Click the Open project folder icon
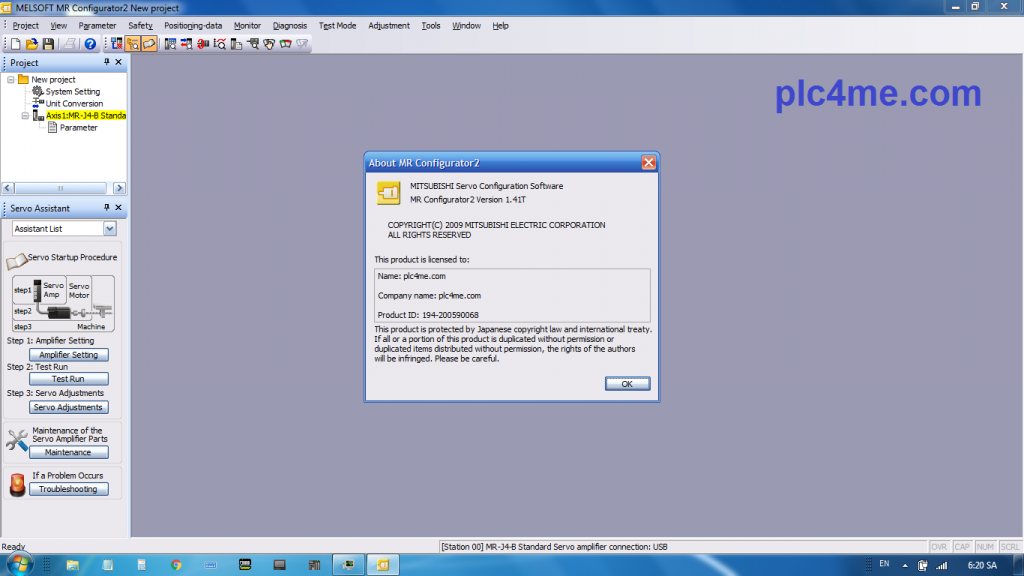The width and height of the screenshot is (1024, 576). pyautogui.click(x=32, y=44)
